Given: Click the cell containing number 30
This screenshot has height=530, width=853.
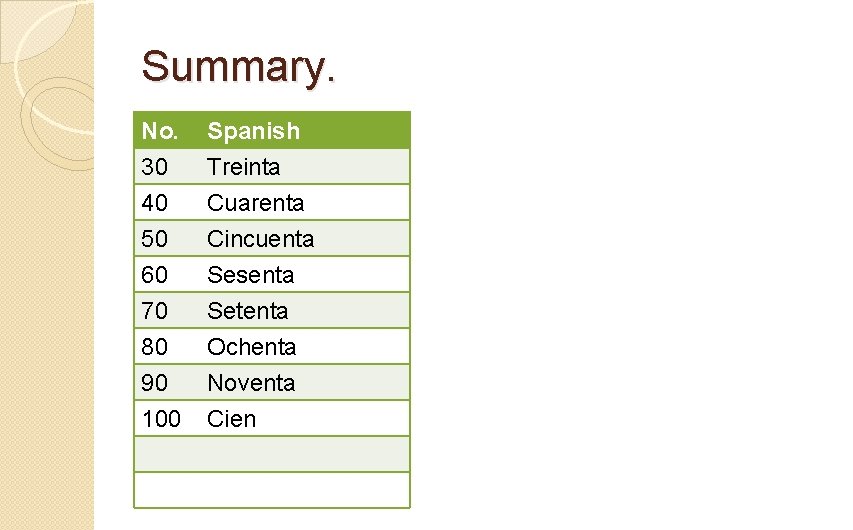Looking at the screenshot, I should point(155,167).
